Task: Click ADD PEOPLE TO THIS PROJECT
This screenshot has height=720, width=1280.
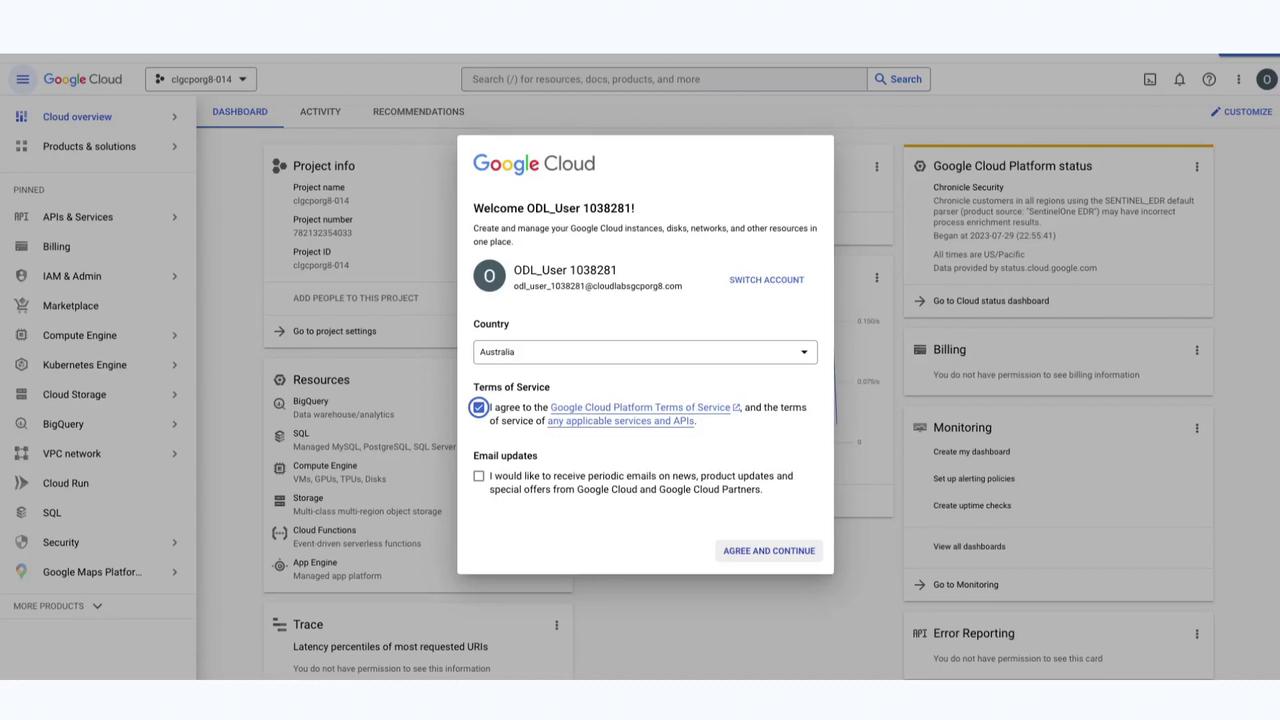Action: [356, 298]
